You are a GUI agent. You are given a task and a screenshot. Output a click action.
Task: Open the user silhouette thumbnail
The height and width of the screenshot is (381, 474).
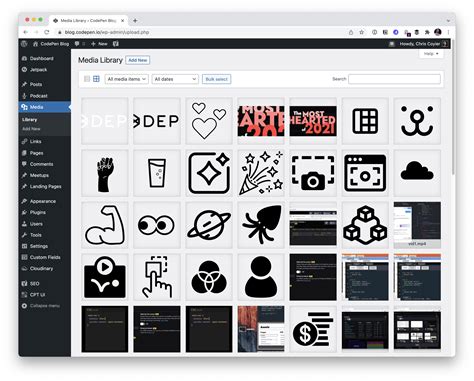click(261, 277)
